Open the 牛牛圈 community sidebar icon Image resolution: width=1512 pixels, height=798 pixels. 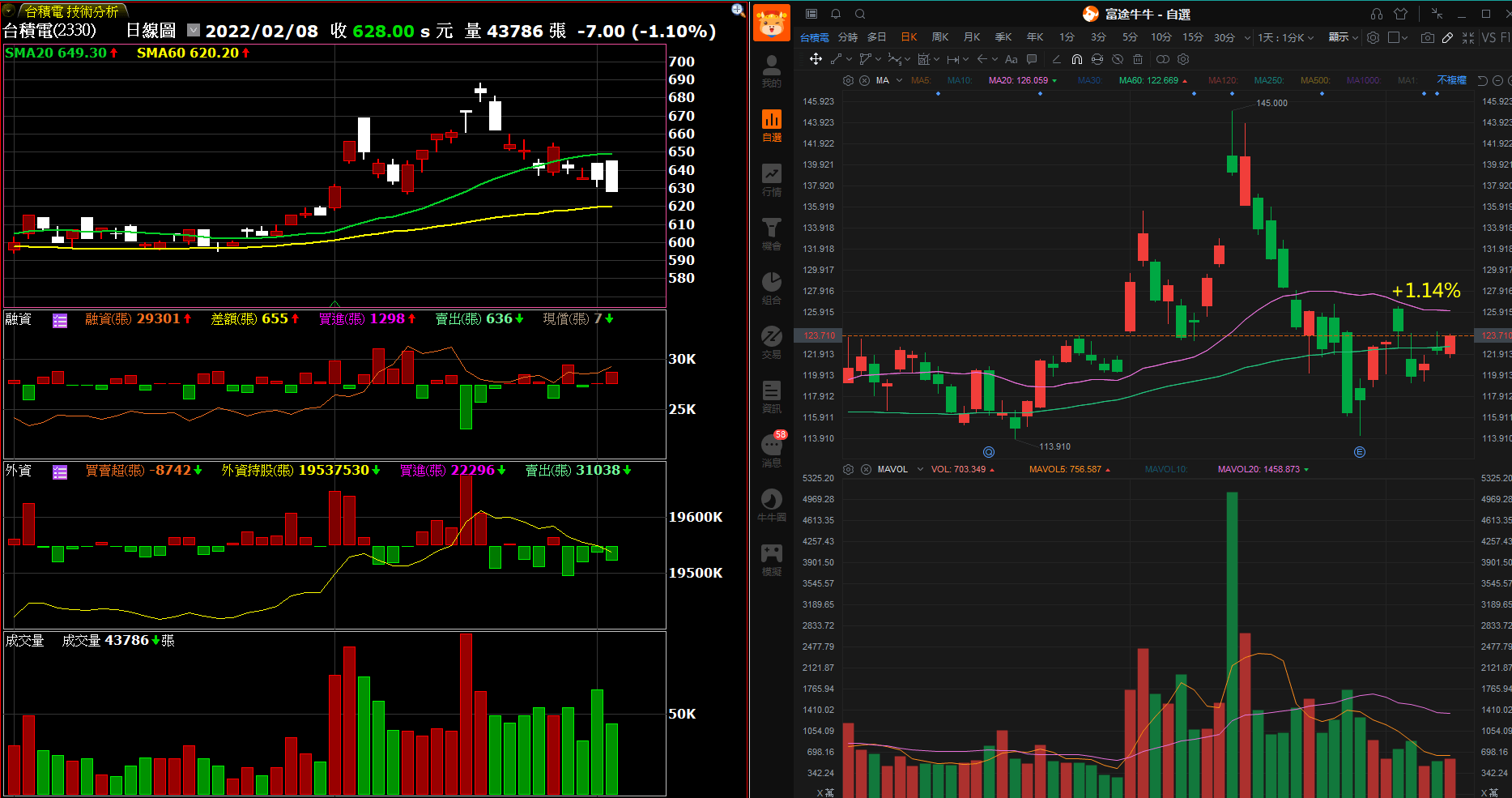point(772,506)
